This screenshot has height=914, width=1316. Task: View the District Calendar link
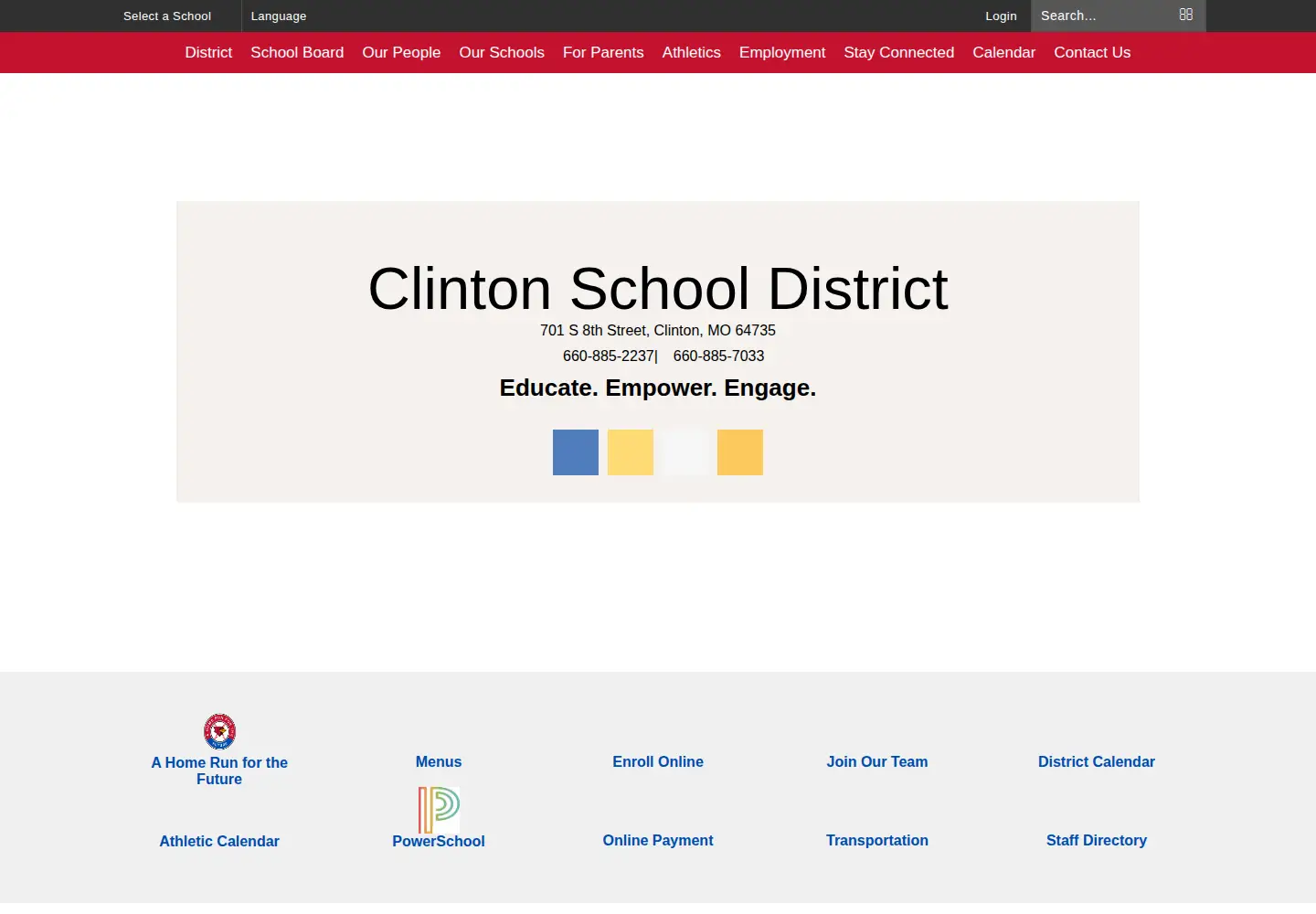(x=1097, y=761)
